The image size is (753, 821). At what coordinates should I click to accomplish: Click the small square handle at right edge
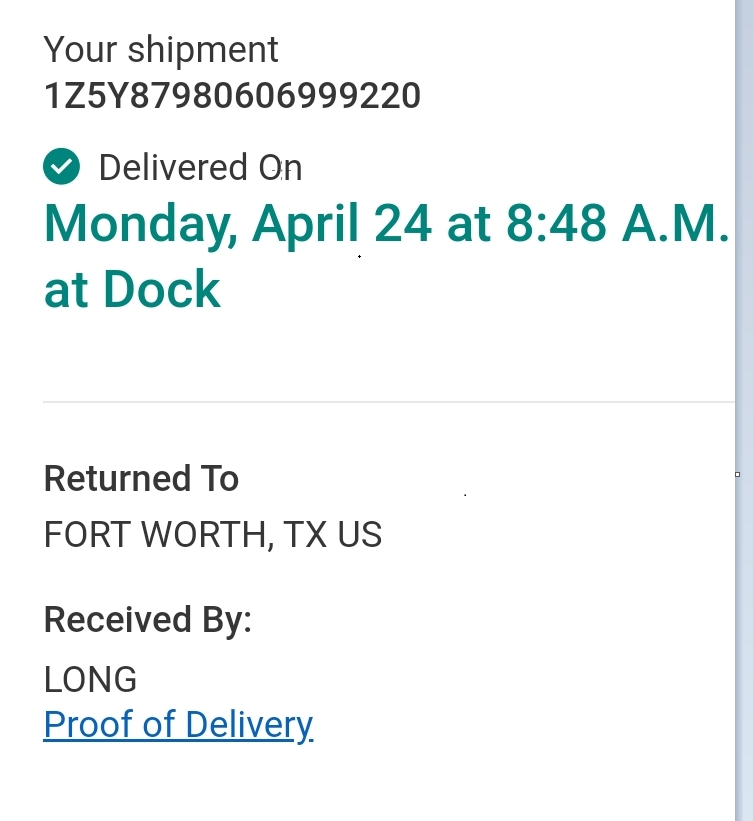coord(738,475)
